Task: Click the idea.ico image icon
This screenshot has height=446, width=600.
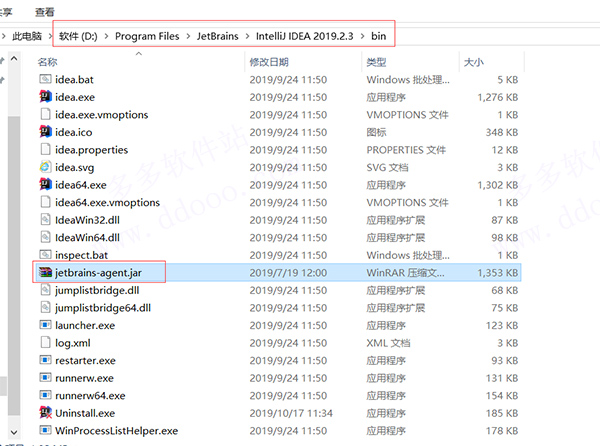Action: pos(45,132)
